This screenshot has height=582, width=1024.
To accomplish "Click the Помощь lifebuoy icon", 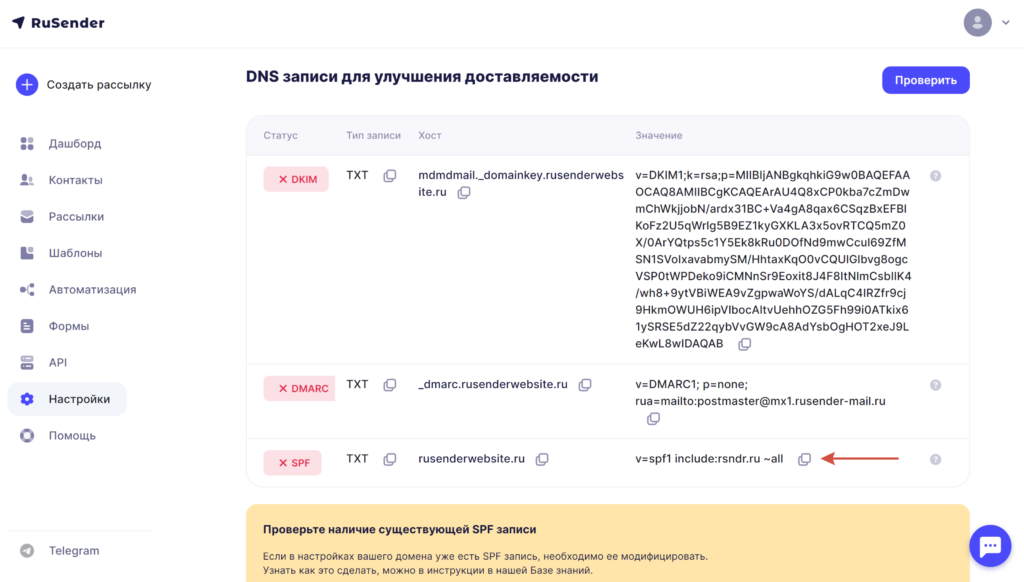I will pyautogui.click(x=27, y=436).
